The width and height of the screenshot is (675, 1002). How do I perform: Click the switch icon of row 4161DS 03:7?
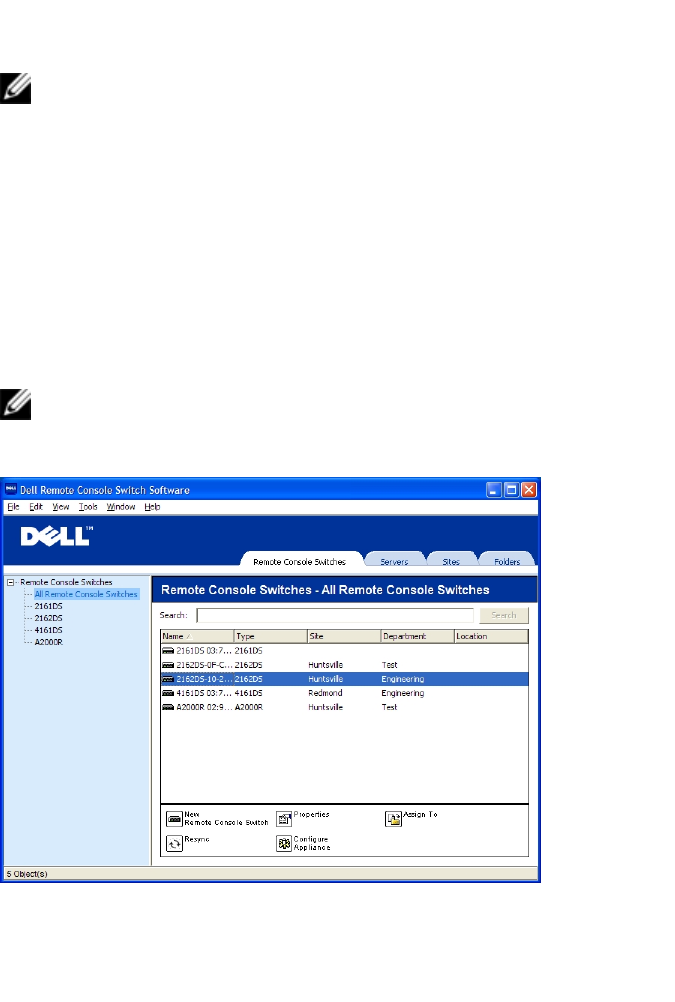tap(168, 693)
